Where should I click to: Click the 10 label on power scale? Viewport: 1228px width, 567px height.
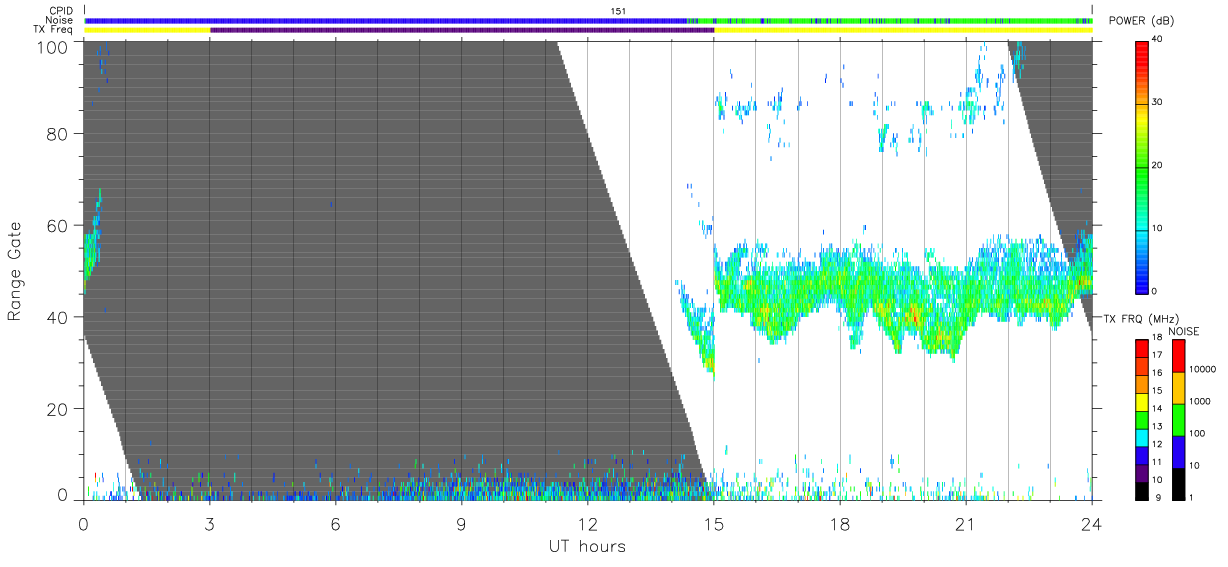tap(1158, 228)
